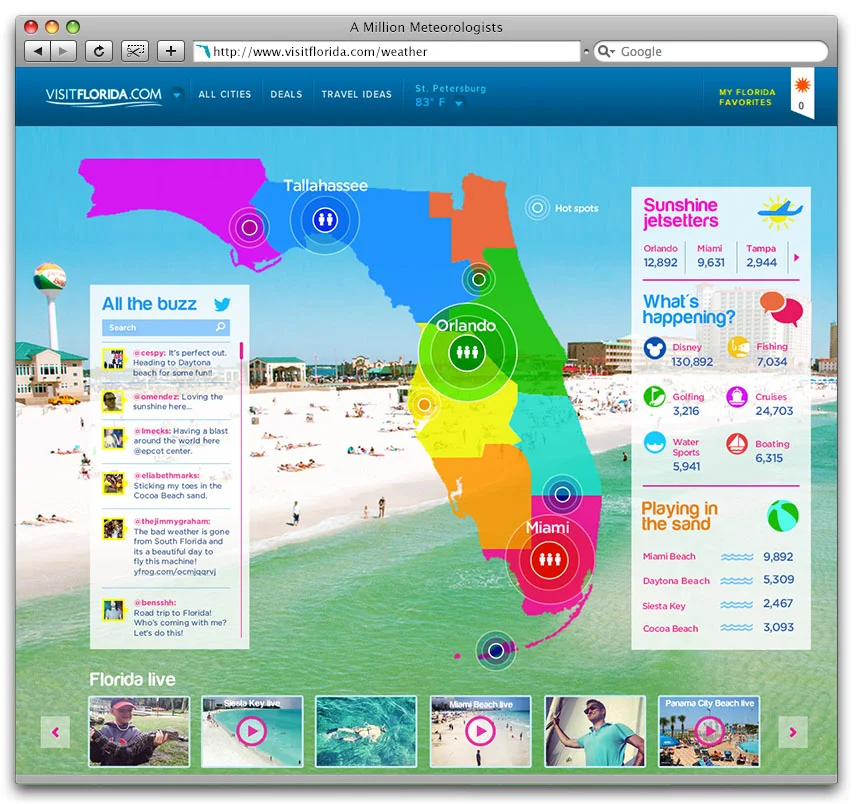Click the orange hotspot near Tampa

[424, 405]
